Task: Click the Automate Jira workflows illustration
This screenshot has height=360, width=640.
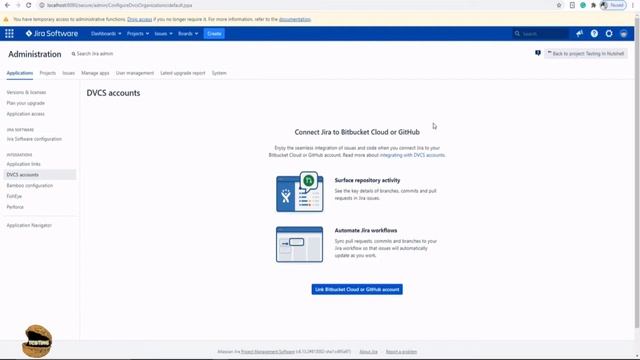Action: pyautogui.click(x=300, y=244)
